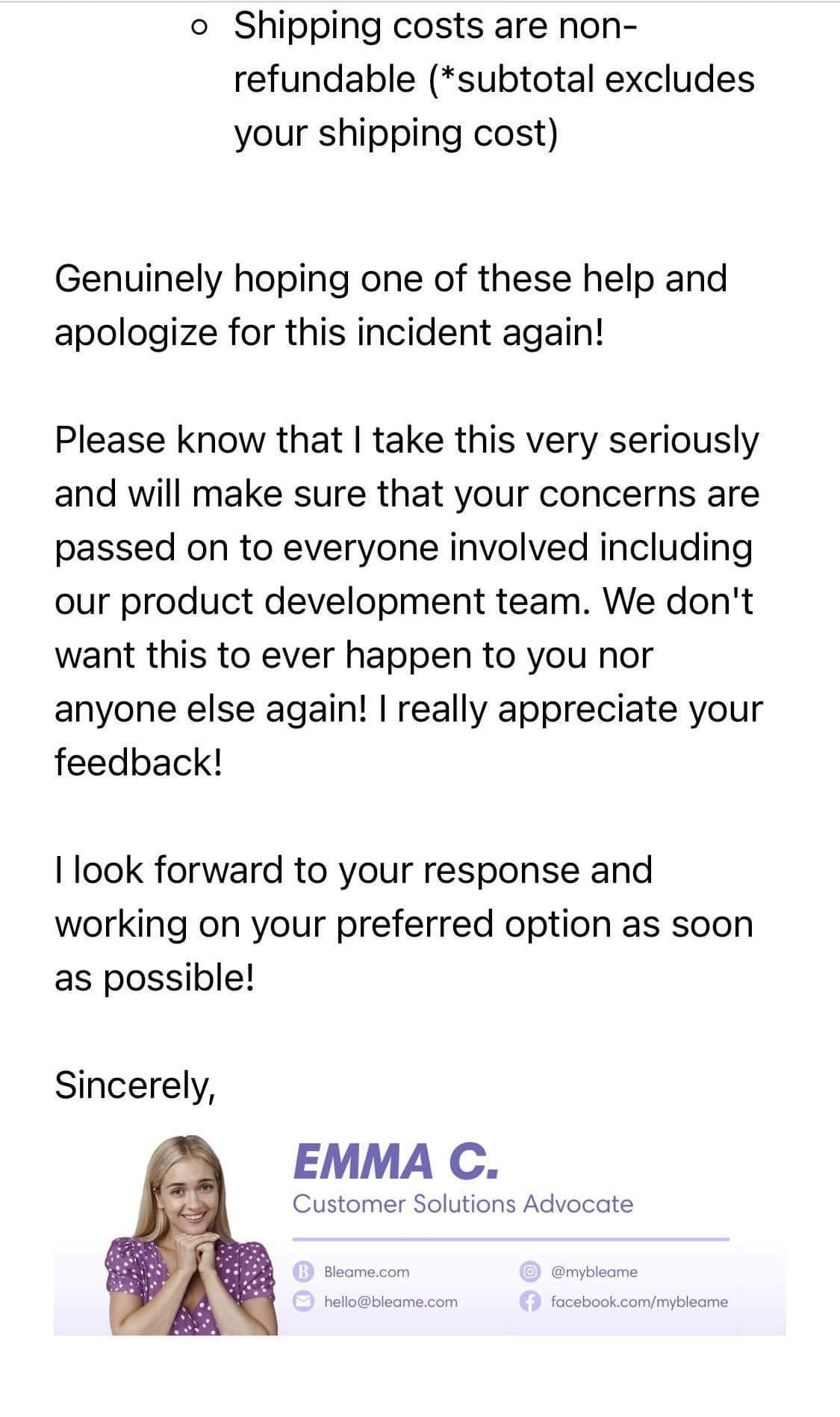Click the Instagram icon in signature
840x1417 pixels.
[x=529, y=1271]
